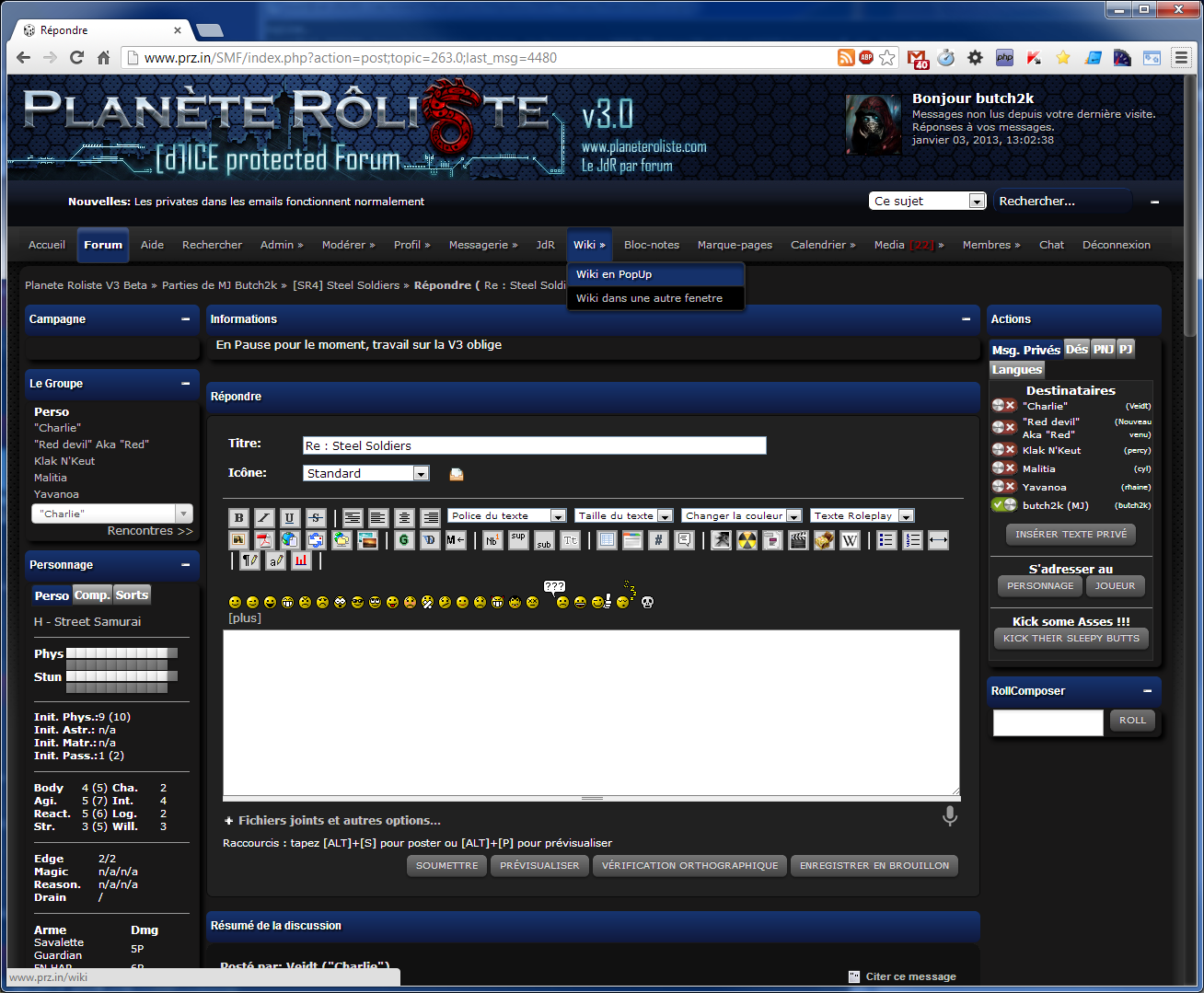This screenshot has width=1204, height=993.
Task: Enable "Charlie" as private message recipient
Action: coord(1003,406)
